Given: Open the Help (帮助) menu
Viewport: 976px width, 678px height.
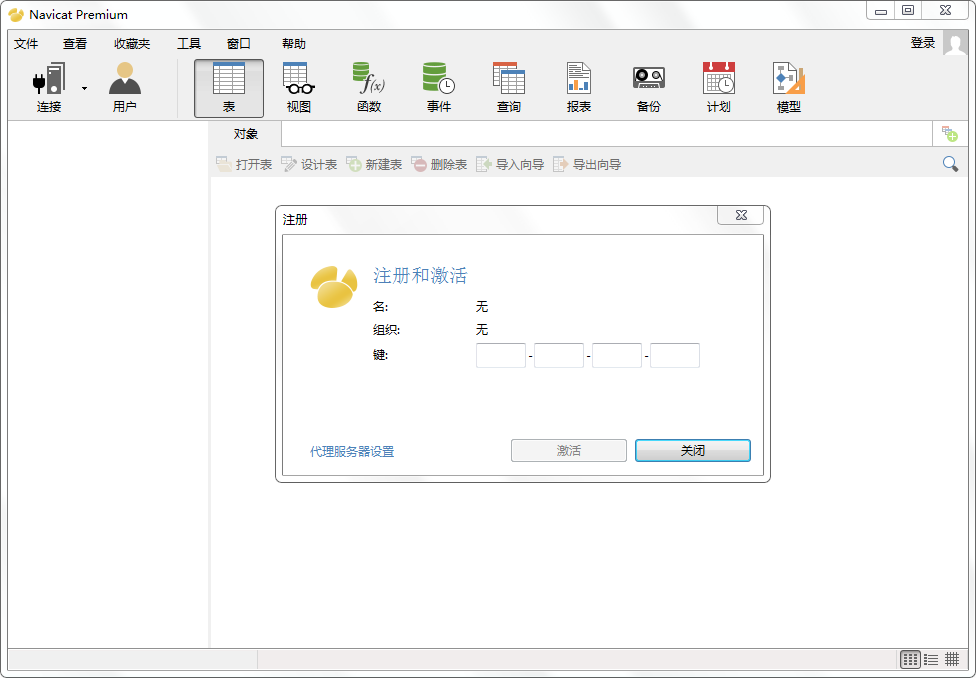Looking at the screenshot, I should (294, 44).
